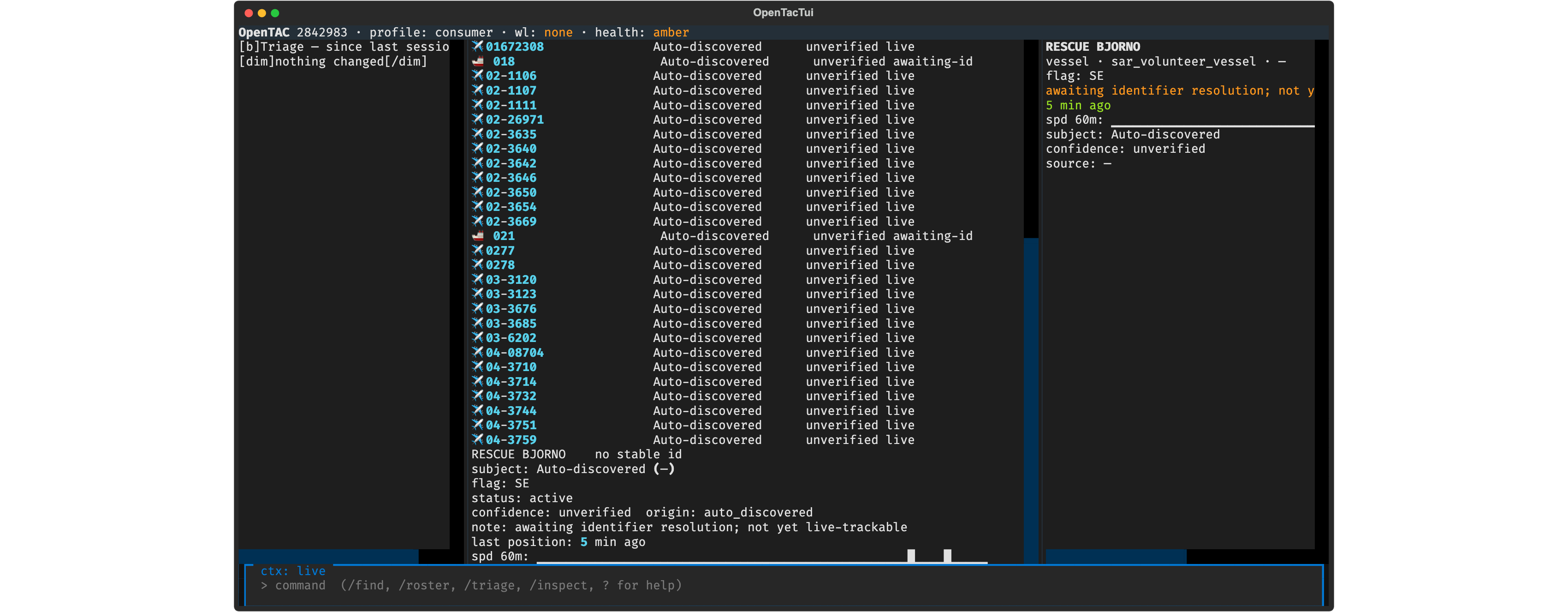
Task: Click the airplane icon next to 01672308
Action: coord(478,47)
